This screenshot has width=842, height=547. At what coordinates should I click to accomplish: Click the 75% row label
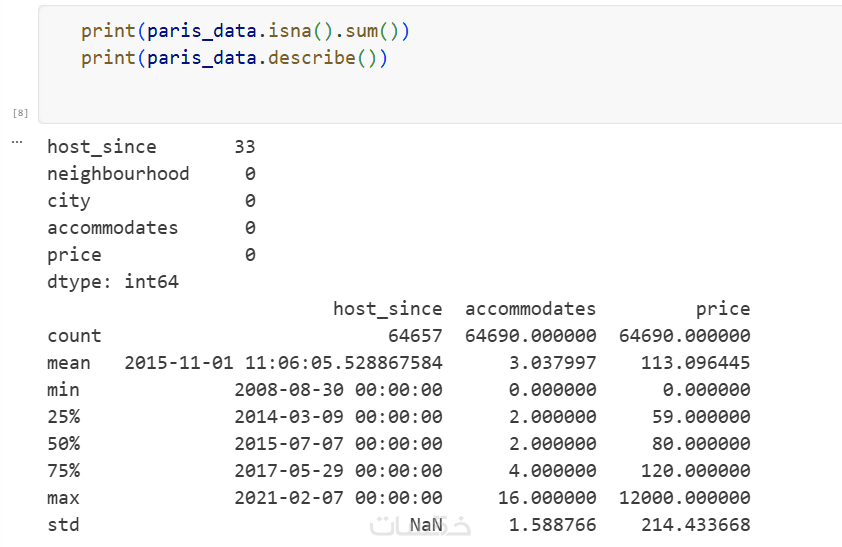pyautogui.click(x=63, y=471)
